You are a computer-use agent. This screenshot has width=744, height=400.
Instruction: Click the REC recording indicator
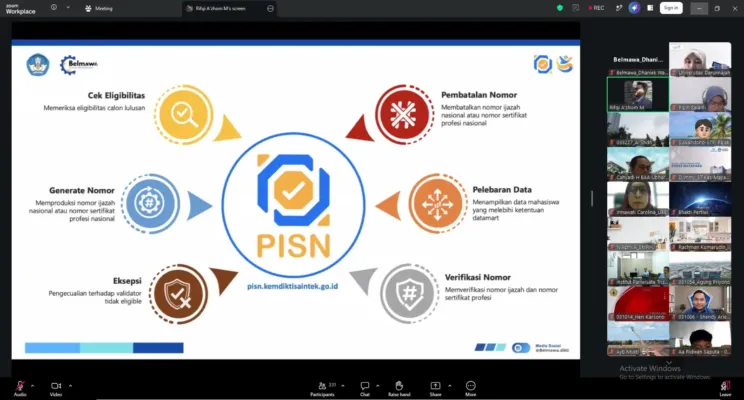[x=596, y=8]
